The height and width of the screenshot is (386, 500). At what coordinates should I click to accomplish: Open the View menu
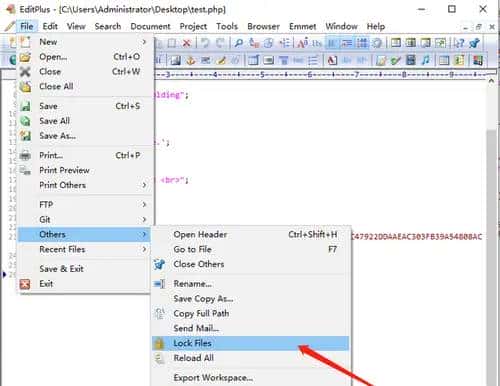[76, 26]
